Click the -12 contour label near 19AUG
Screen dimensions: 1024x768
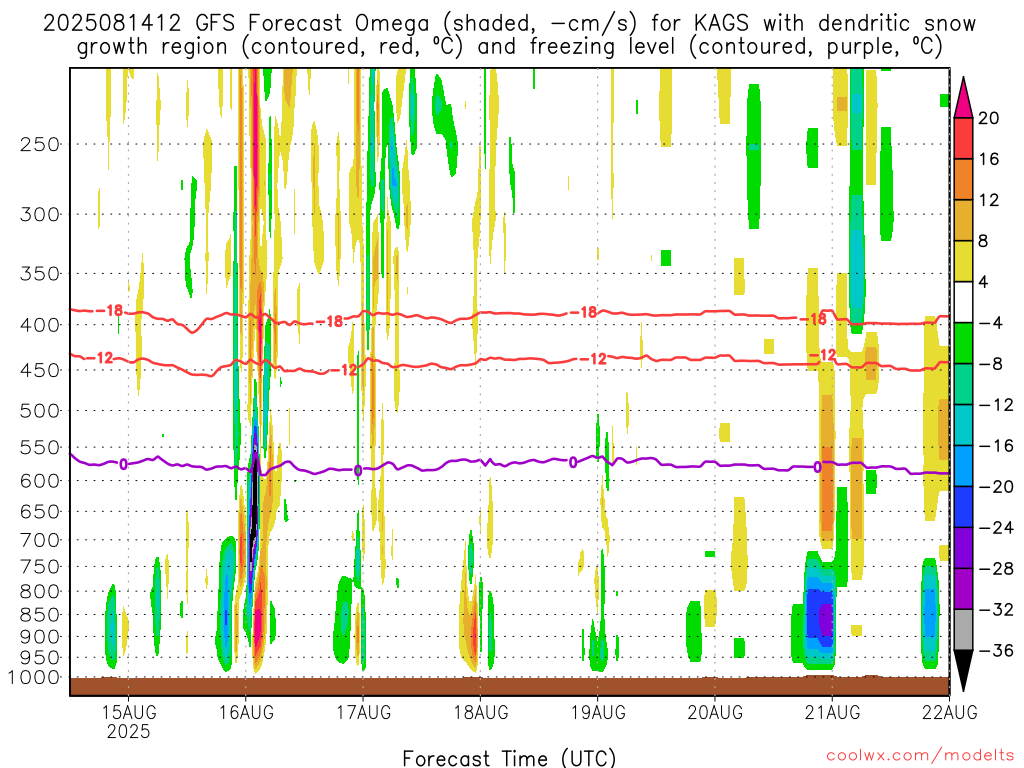pyautogui.click(x=593, y=359)
